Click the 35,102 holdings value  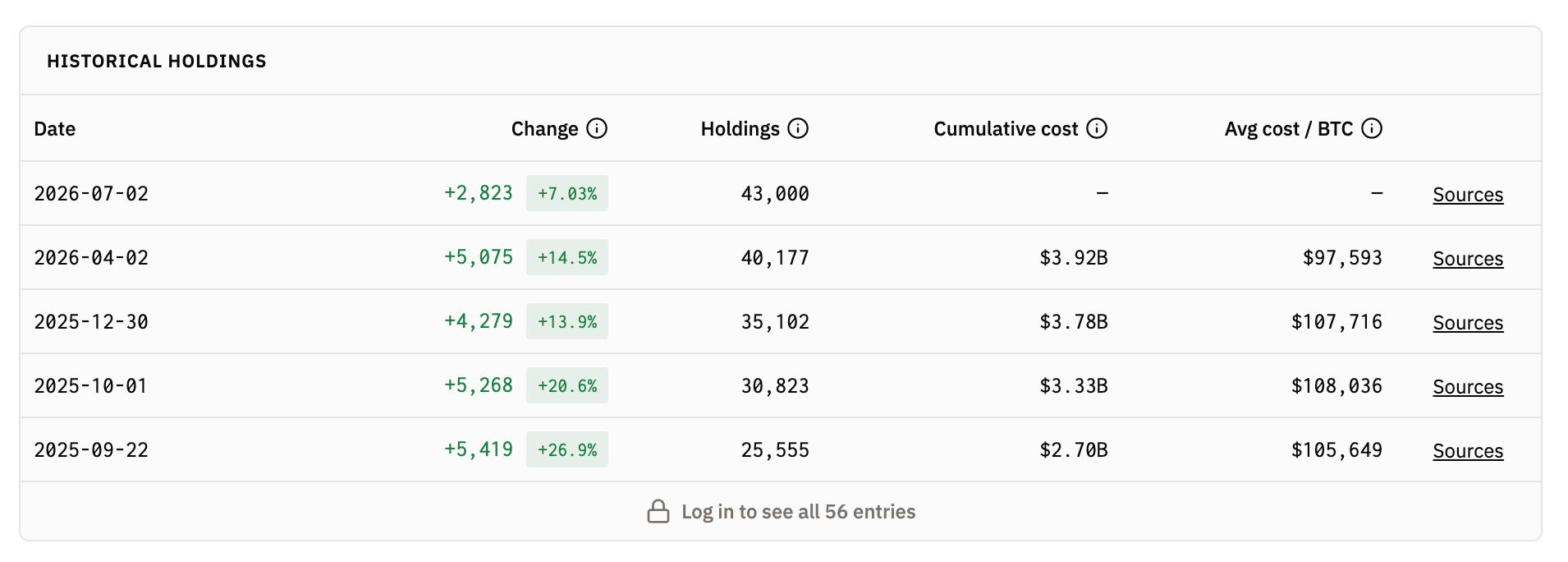click(x=775, y=322)
